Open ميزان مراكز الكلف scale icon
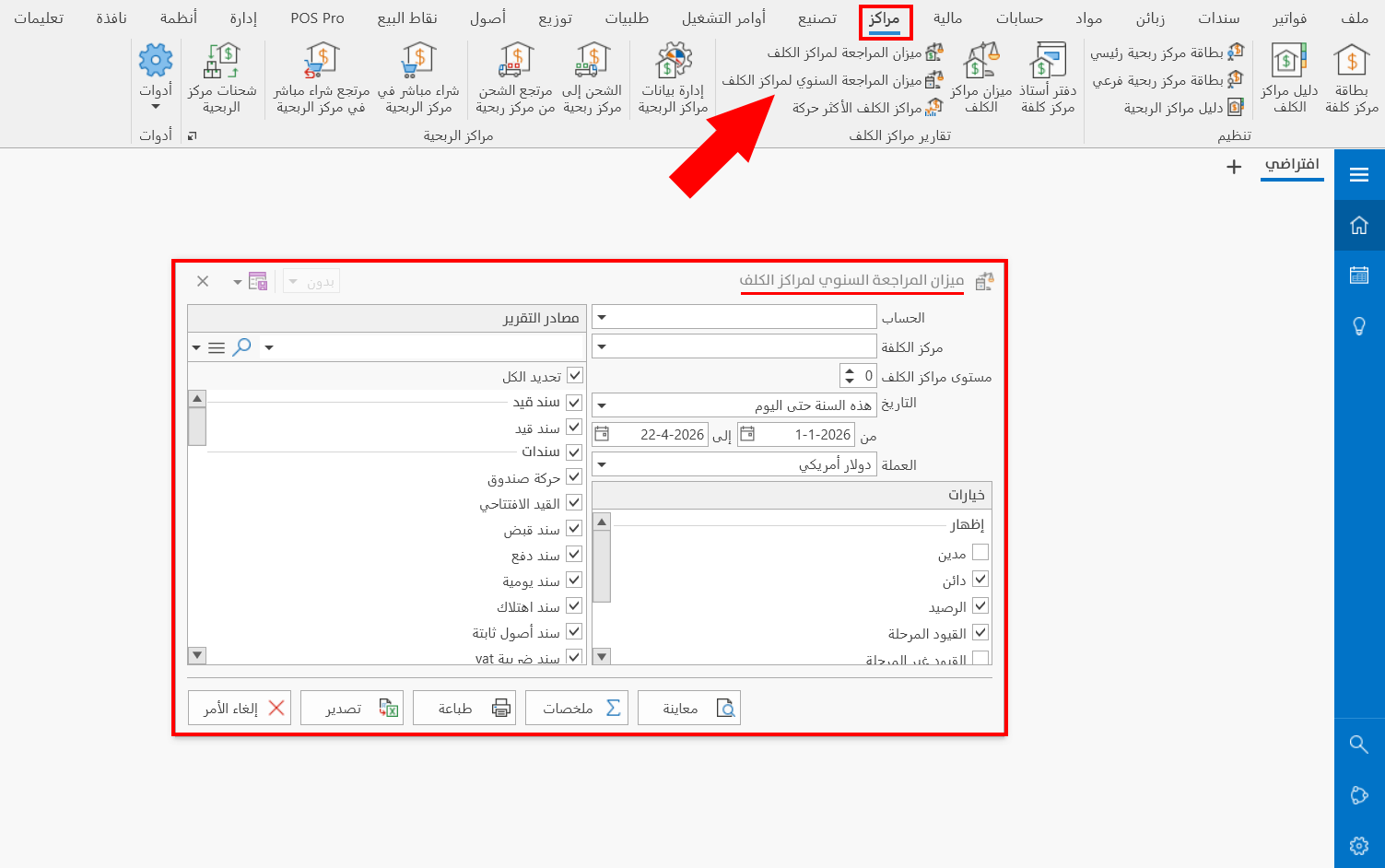The width and height of the screenshot is (1385, 868). click(981, 79)
